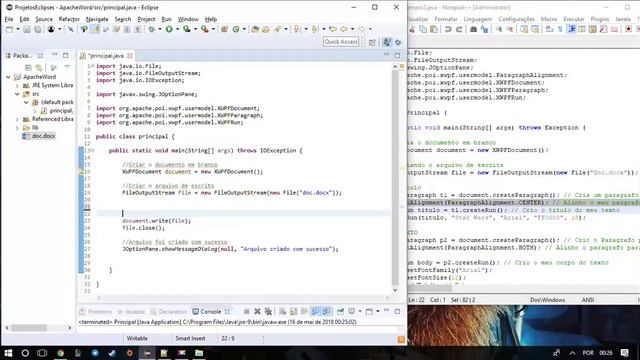This screenshot has height=360, width=640.
Task: Collapse the ApacheWord project tree node
Action: pos(8,77)
